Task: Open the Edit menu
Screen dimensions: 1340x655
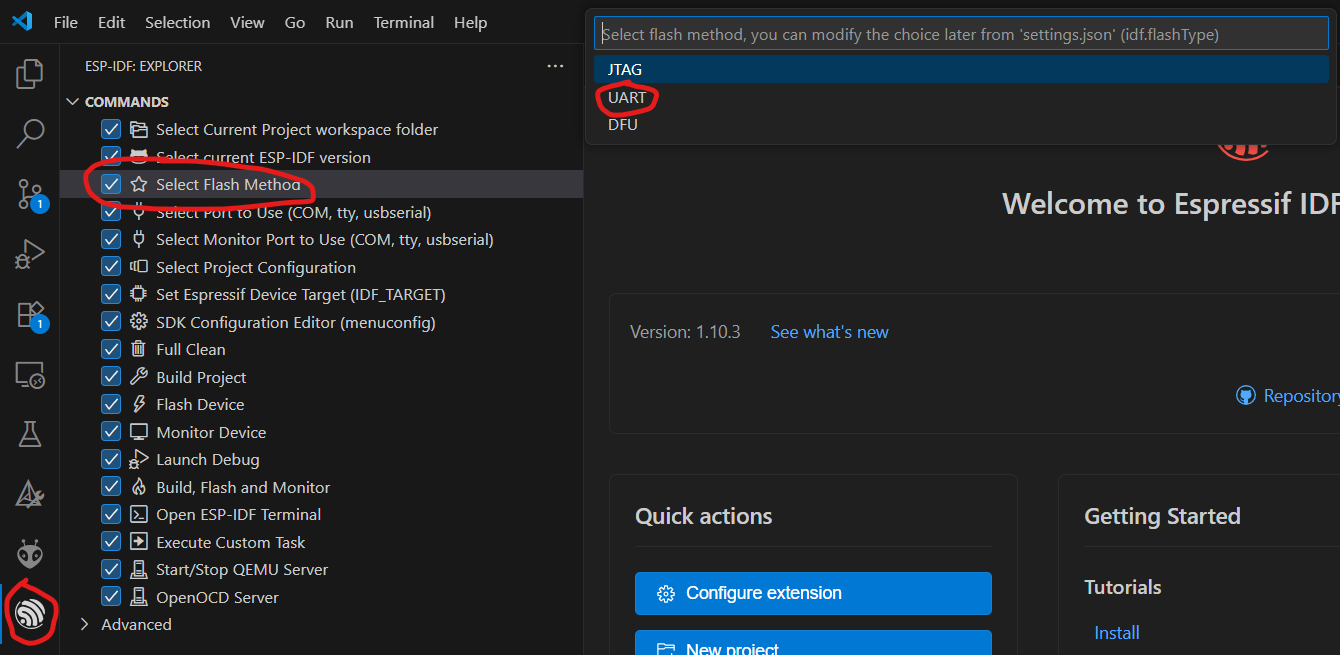Action: (x=112, y=22)
